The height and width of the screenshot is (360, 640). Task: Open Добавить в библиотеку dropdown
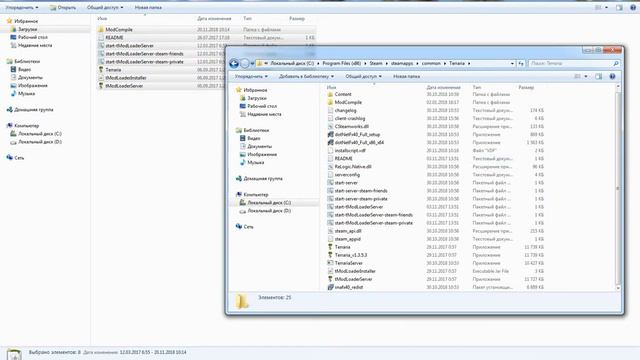click(x=306, y=76)
